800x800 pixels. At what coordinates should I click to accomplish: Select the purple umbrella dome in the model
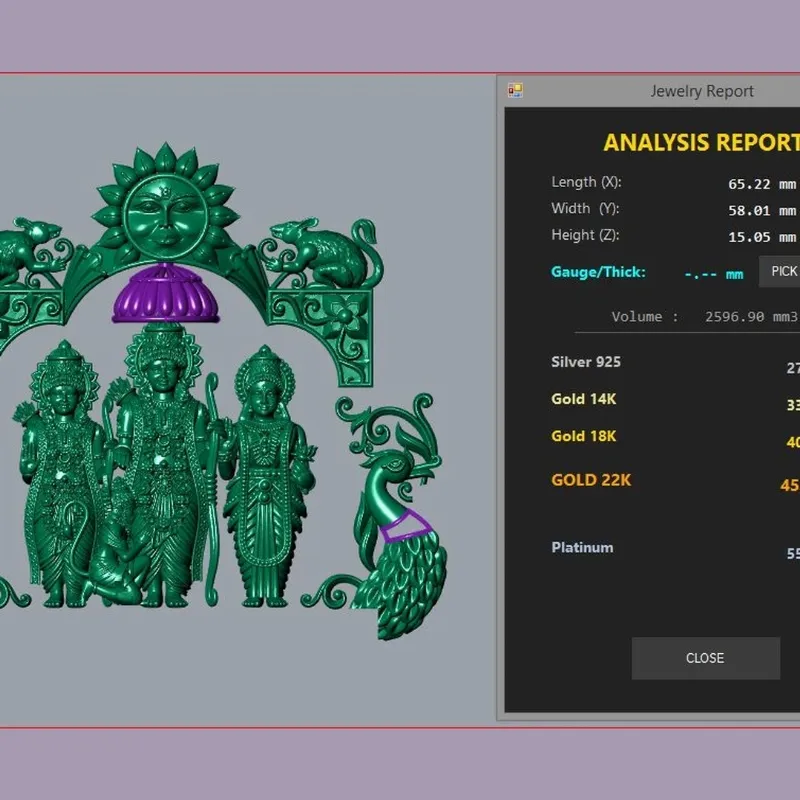[165, 295]
